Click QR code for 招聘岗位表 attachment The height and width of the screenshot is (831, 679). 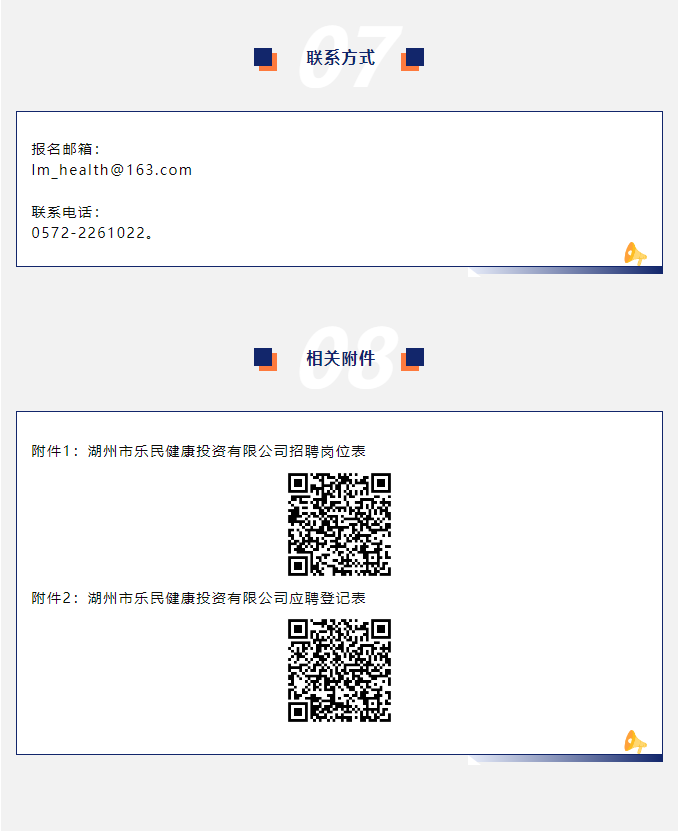point(339,525)
